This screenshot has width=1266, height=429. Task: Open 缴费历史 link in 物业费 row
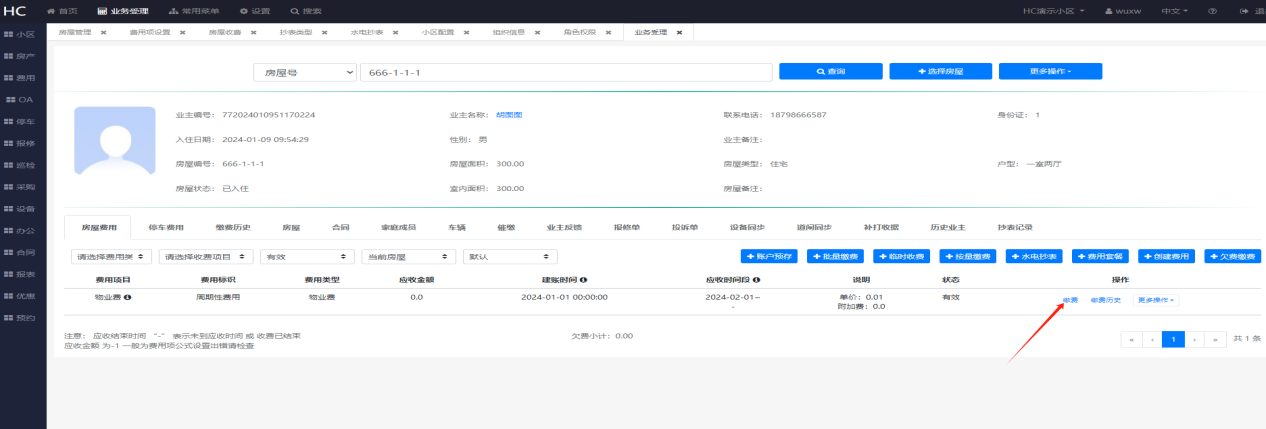(x=1105, y=300)
